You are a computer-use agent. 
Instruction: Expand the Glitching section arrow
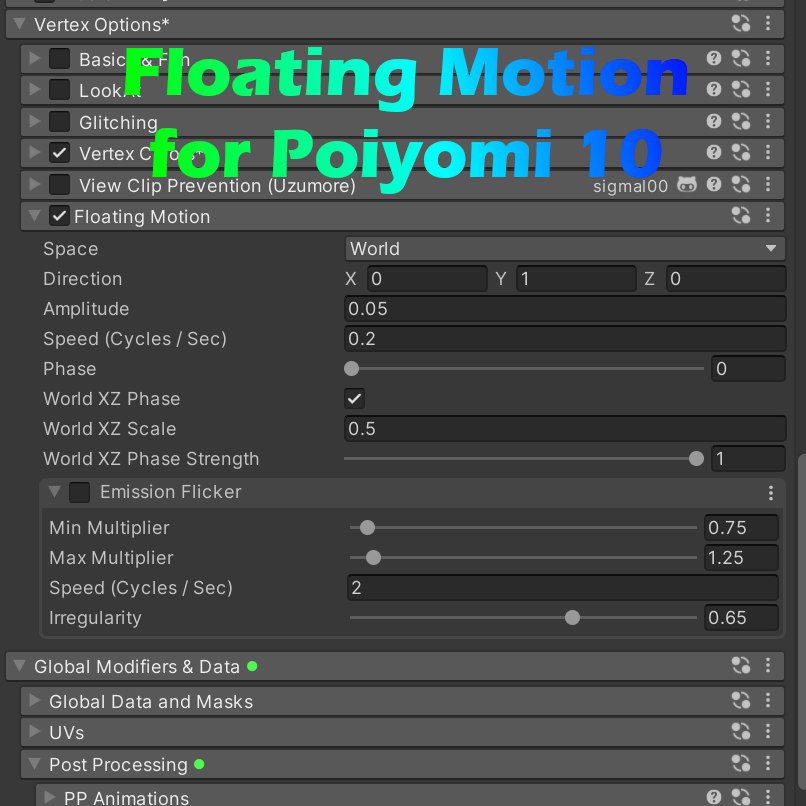click(34, 121)
